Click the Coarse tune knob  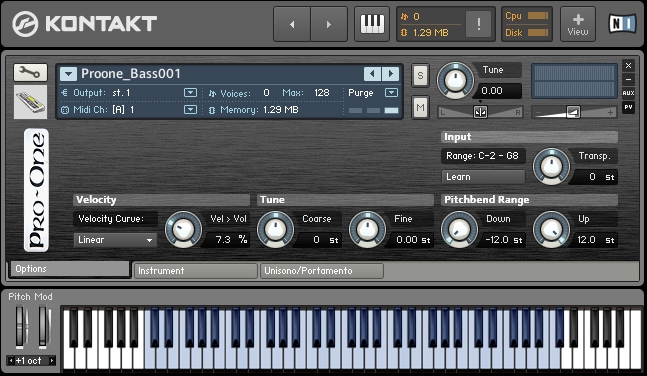coord(275,229)
